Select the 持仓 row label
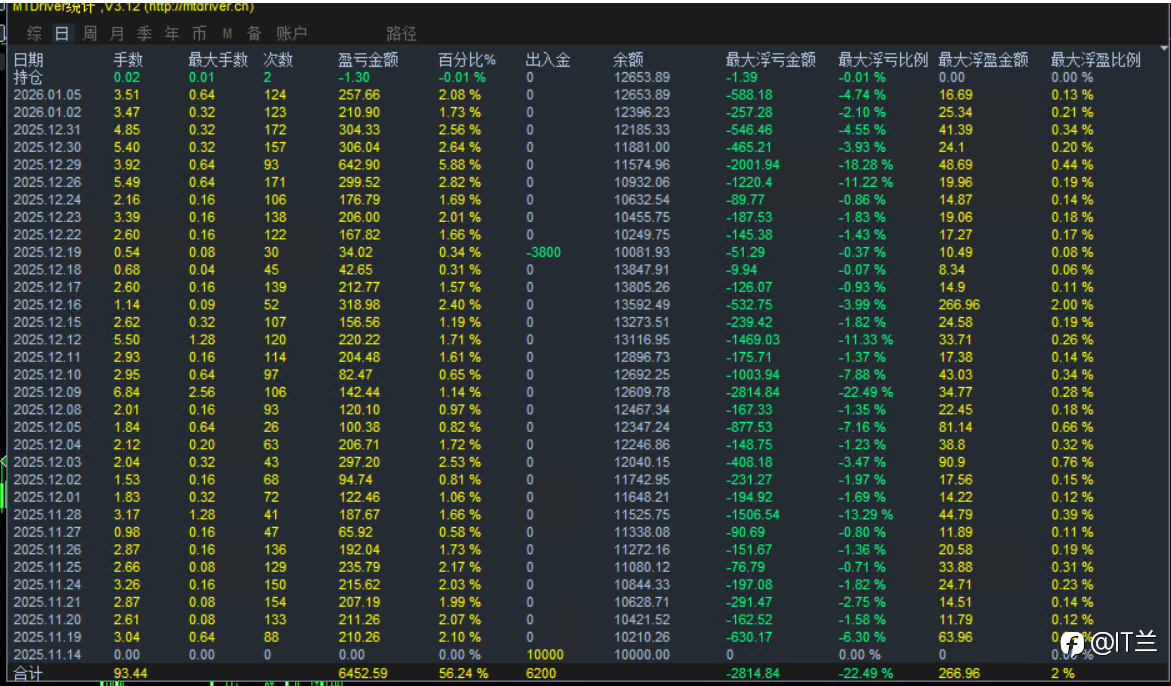Viewport: 1171px width, 686px height. (28, 78)
